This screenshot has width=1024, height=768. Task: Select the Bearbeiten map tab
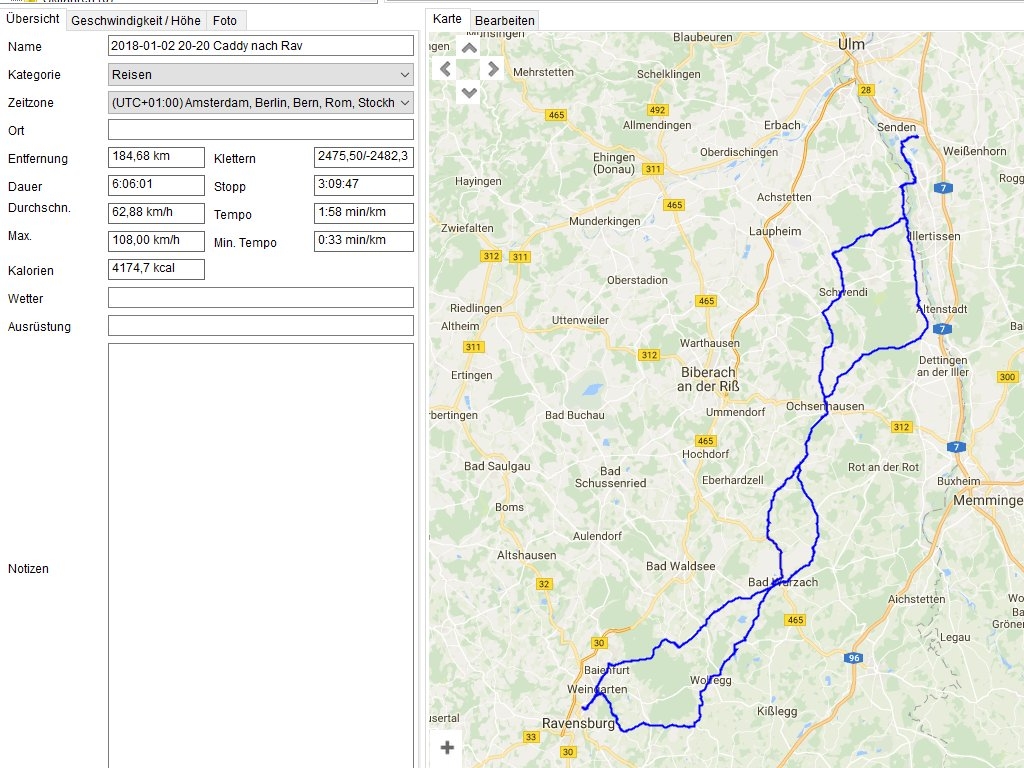tap(505, 20)
